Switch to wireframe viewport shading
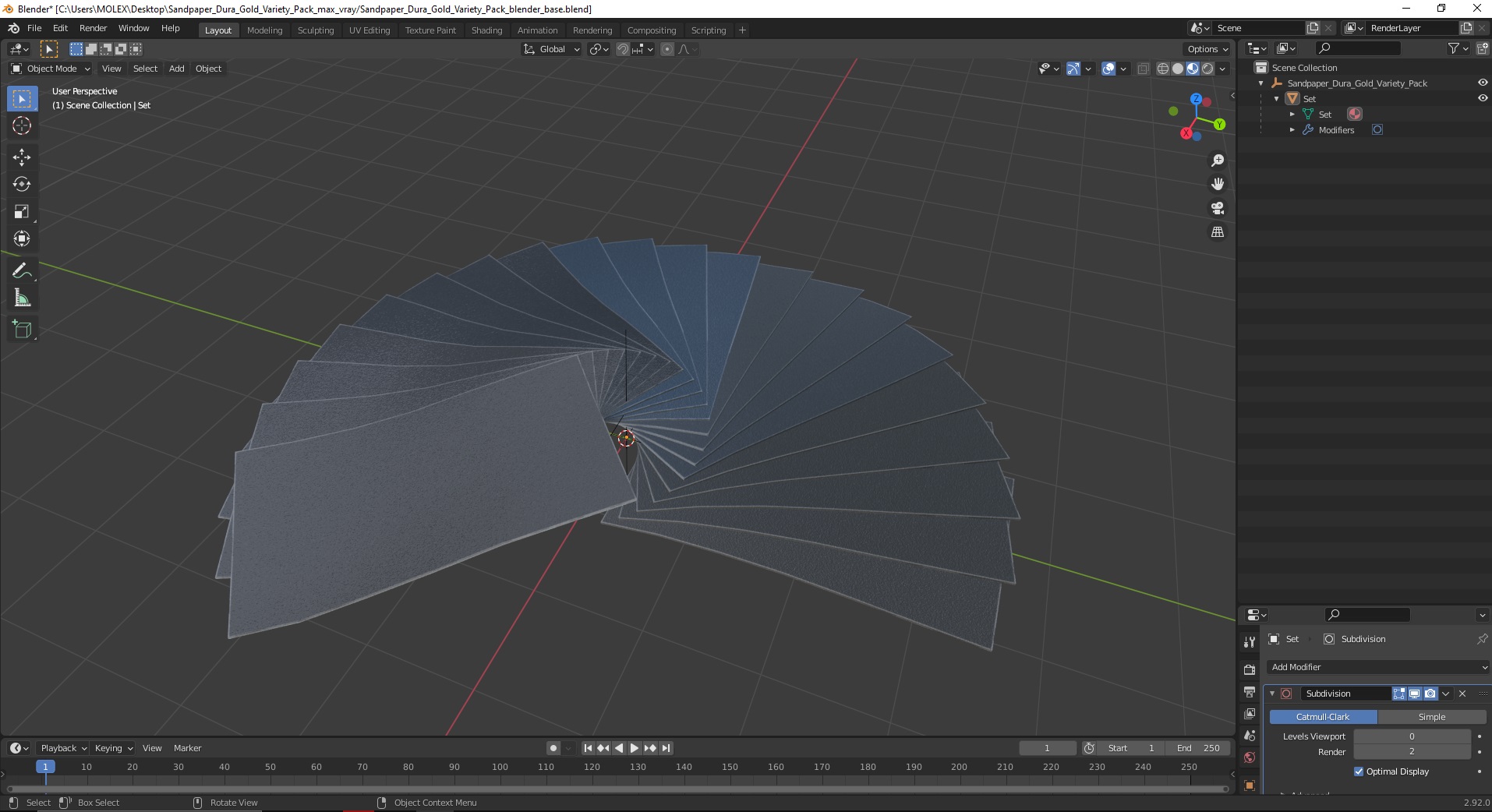 (x=1162, y=69)
